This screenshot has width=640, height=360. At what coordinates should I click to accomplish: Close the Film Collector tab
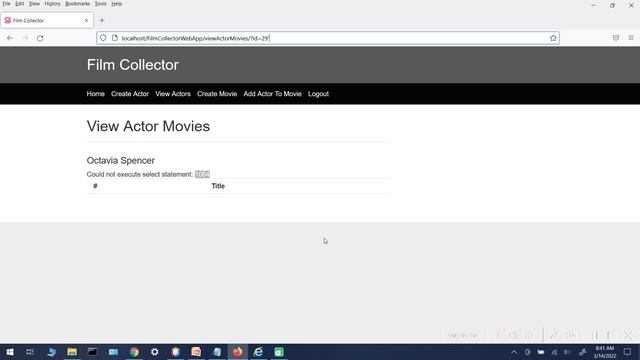(86, 20)
